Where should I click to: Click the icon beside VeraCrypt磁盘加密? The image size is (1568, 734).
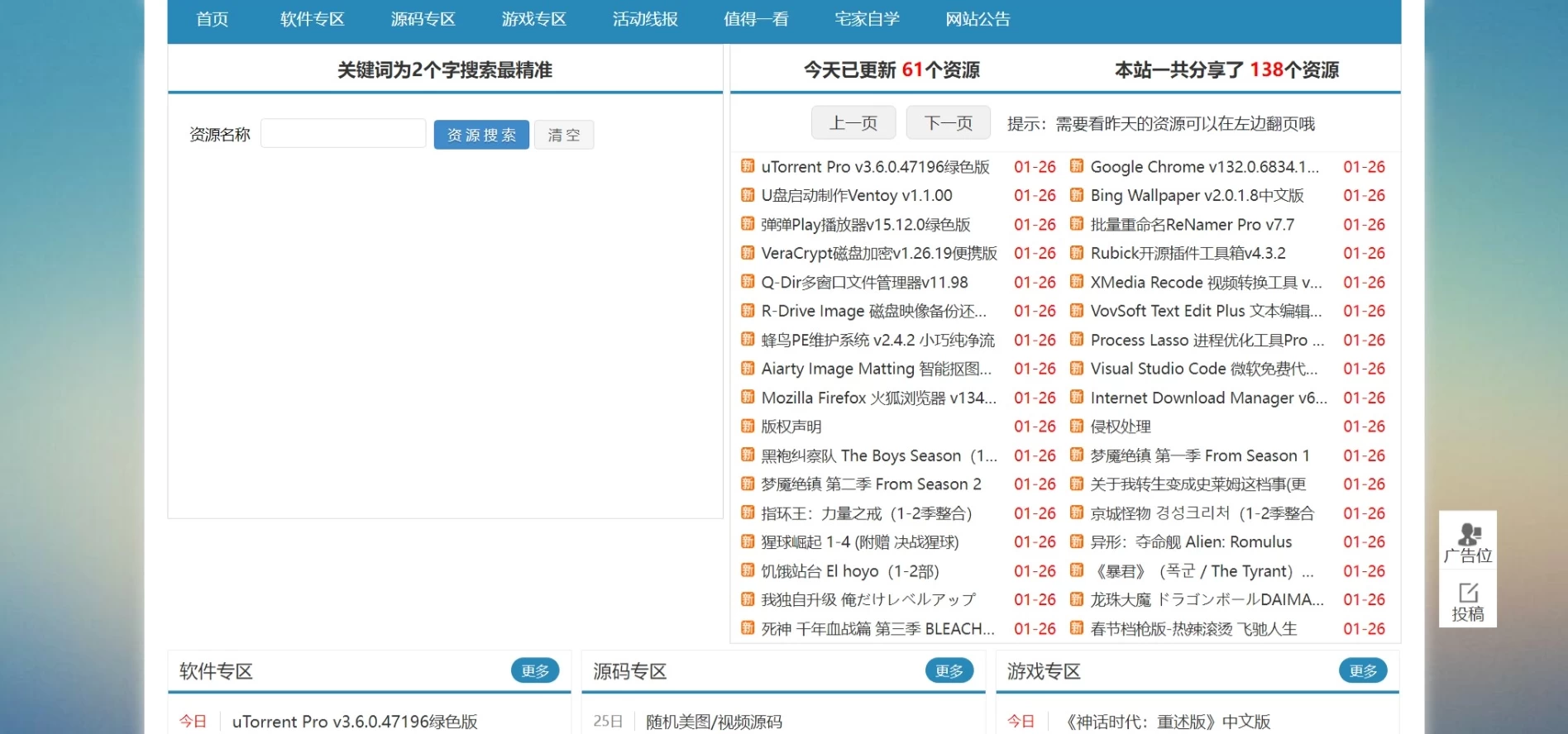click(x=748, y=253)
